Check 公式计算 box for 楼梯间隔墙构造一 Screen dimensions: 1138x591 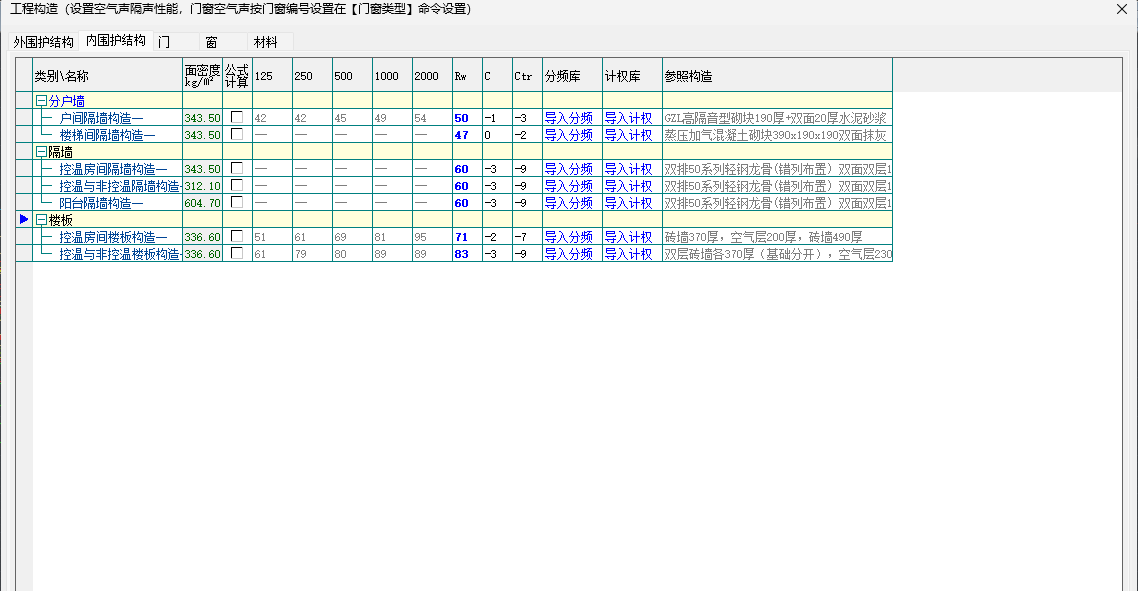[237, 134]
